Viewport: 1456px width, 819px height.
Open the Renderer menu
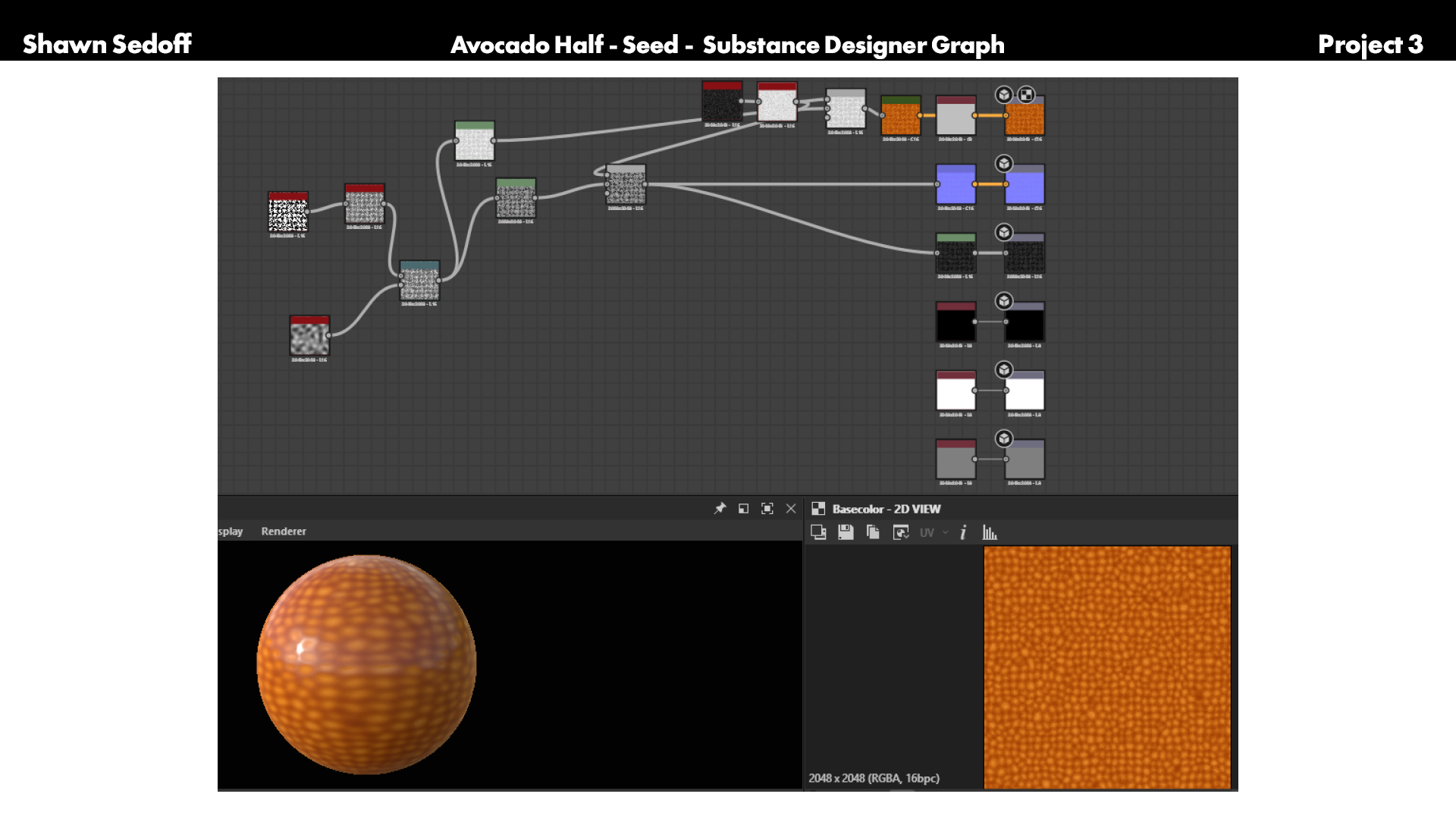(284, 532)
